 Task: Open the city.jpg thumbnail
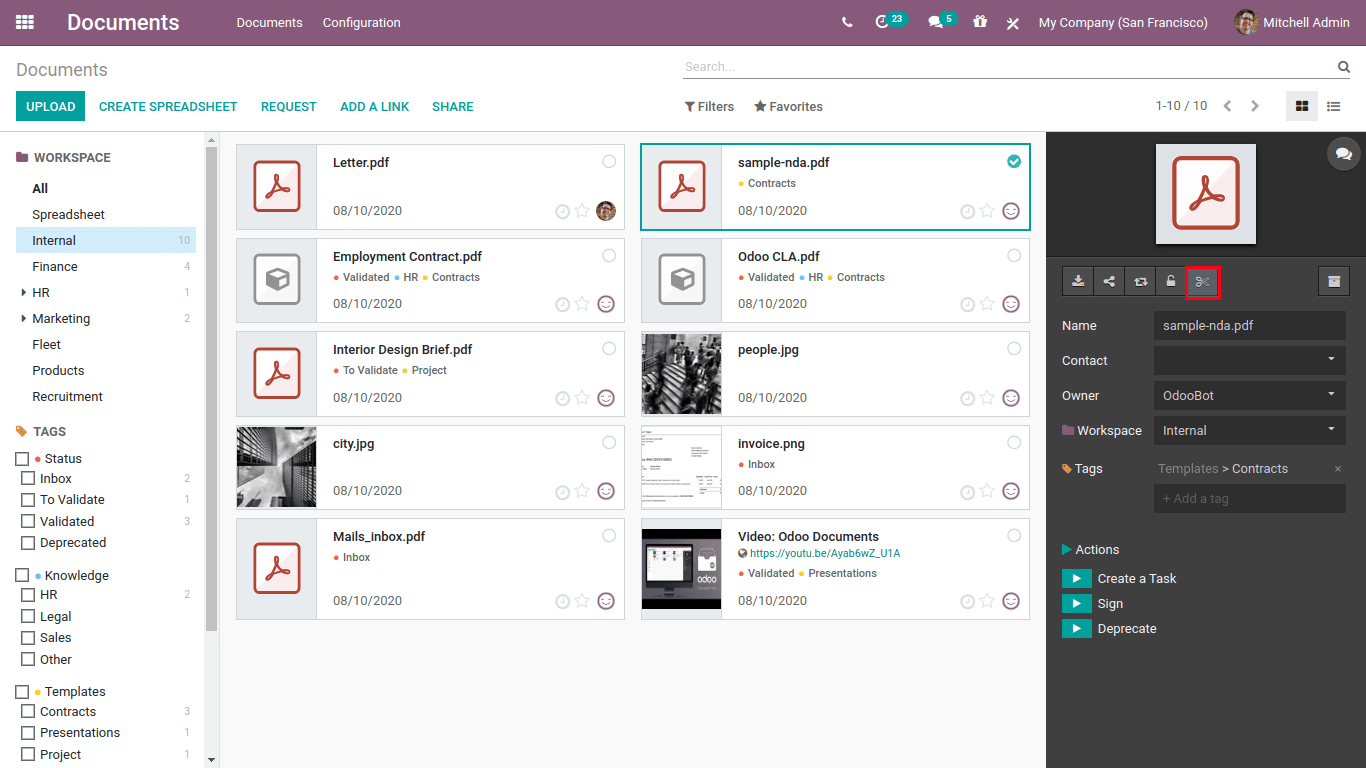point(277,467)
